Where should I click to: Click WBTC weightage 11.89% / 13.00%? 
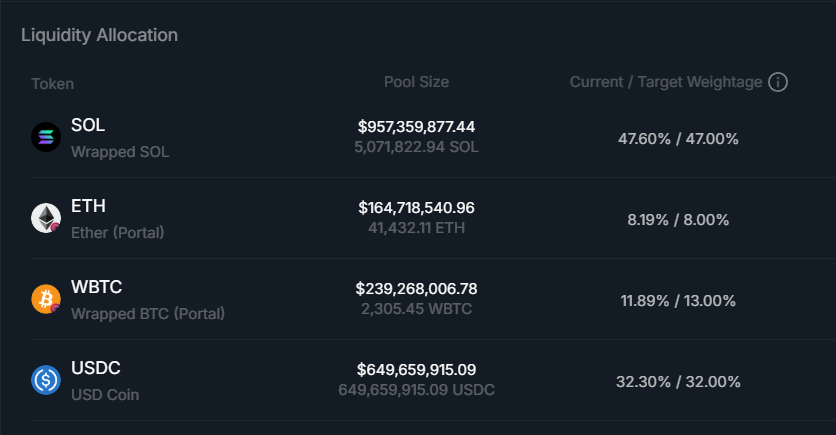tap(678, 300)
